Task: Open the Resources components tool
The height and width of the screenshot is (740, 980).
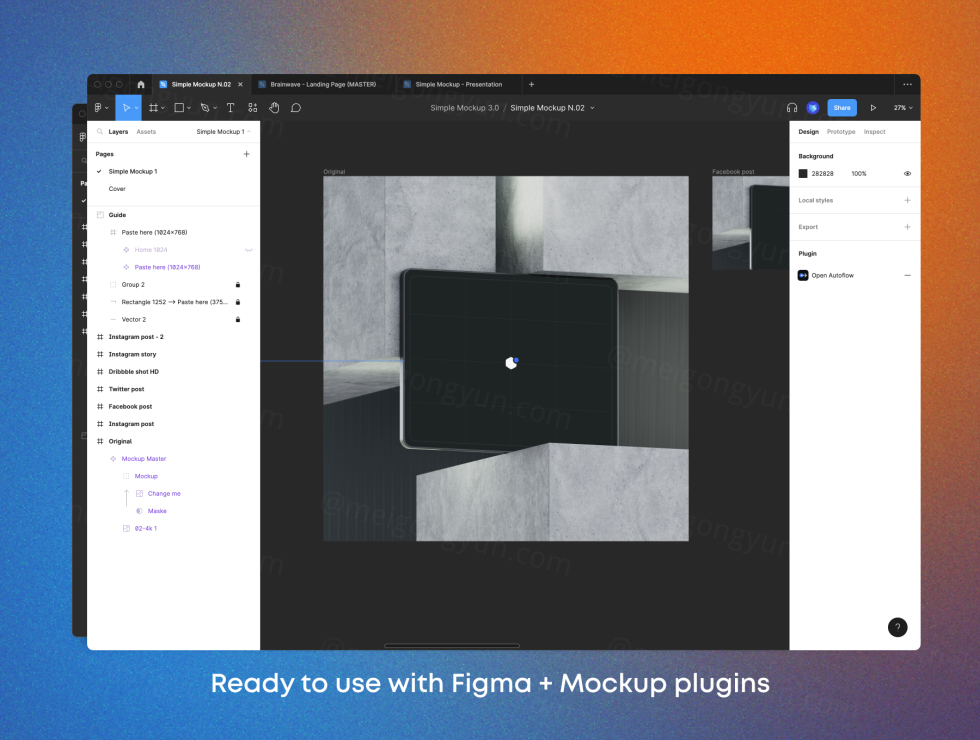Action: point(252,108)
